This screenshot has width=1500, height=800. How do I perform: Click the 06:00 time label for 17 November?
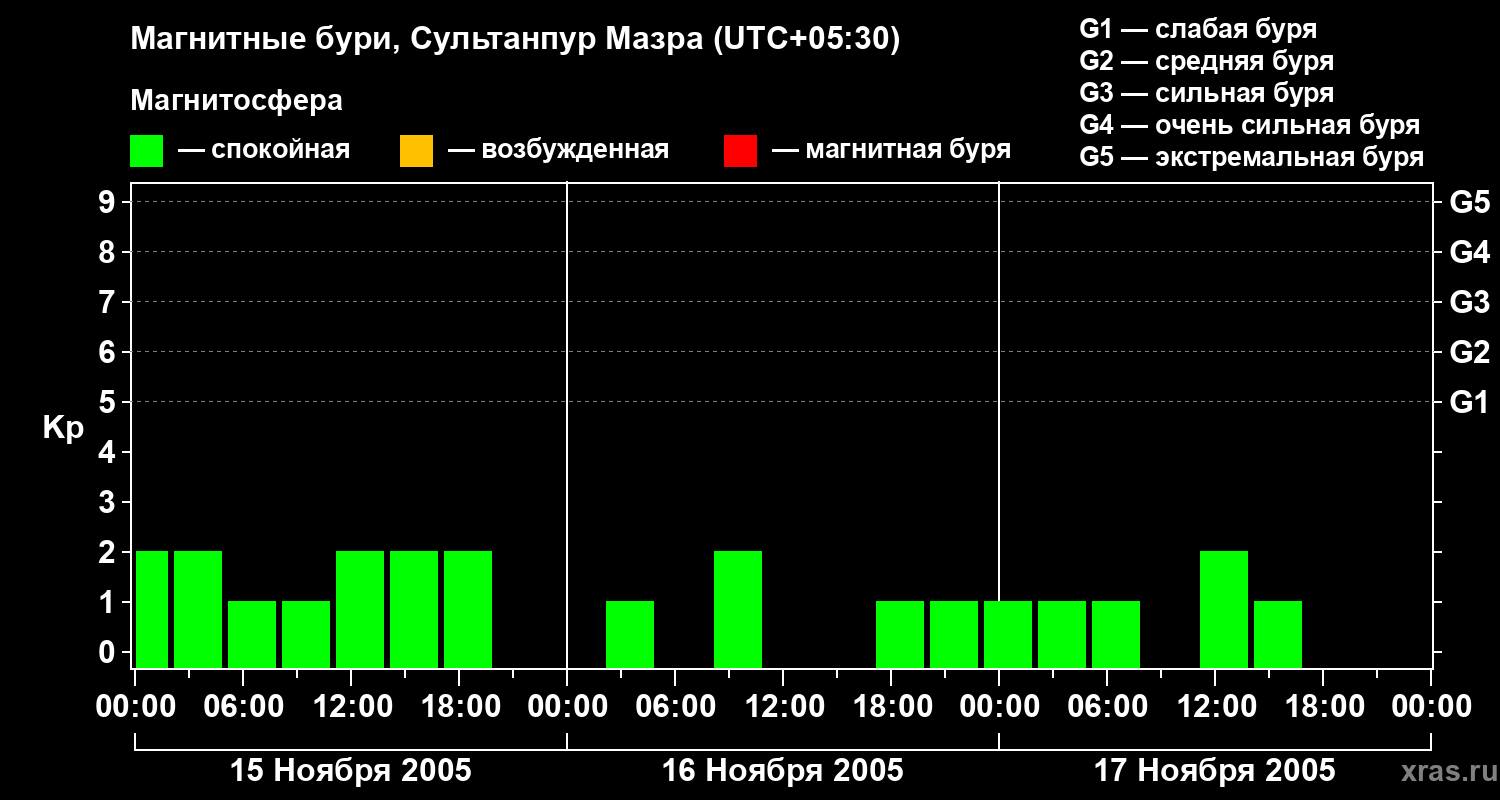pyautogui.click(x=1107, y=706)
